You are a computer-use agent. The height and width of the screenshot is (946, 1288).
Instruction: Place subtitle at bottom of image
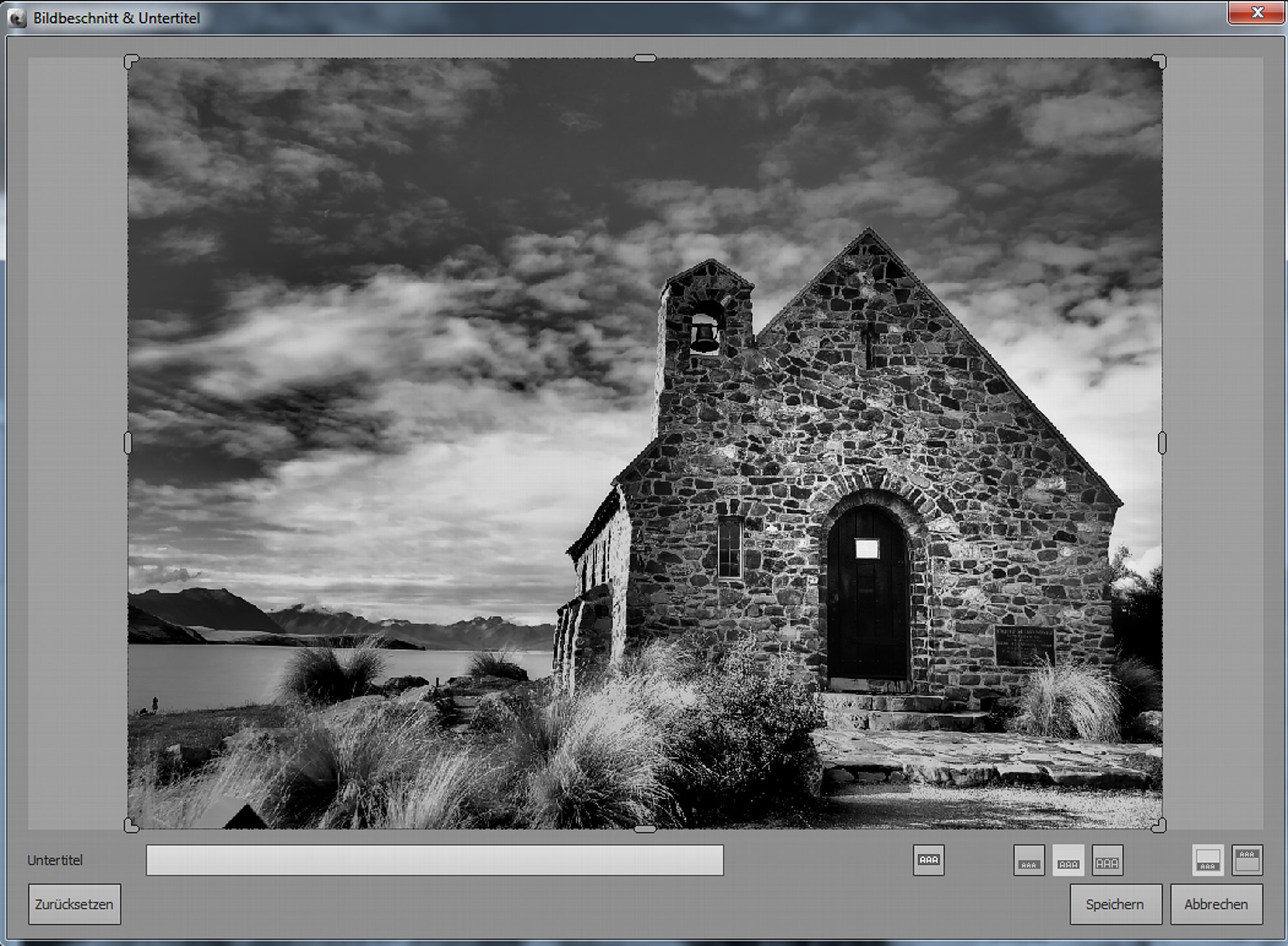coord(1207,860)
